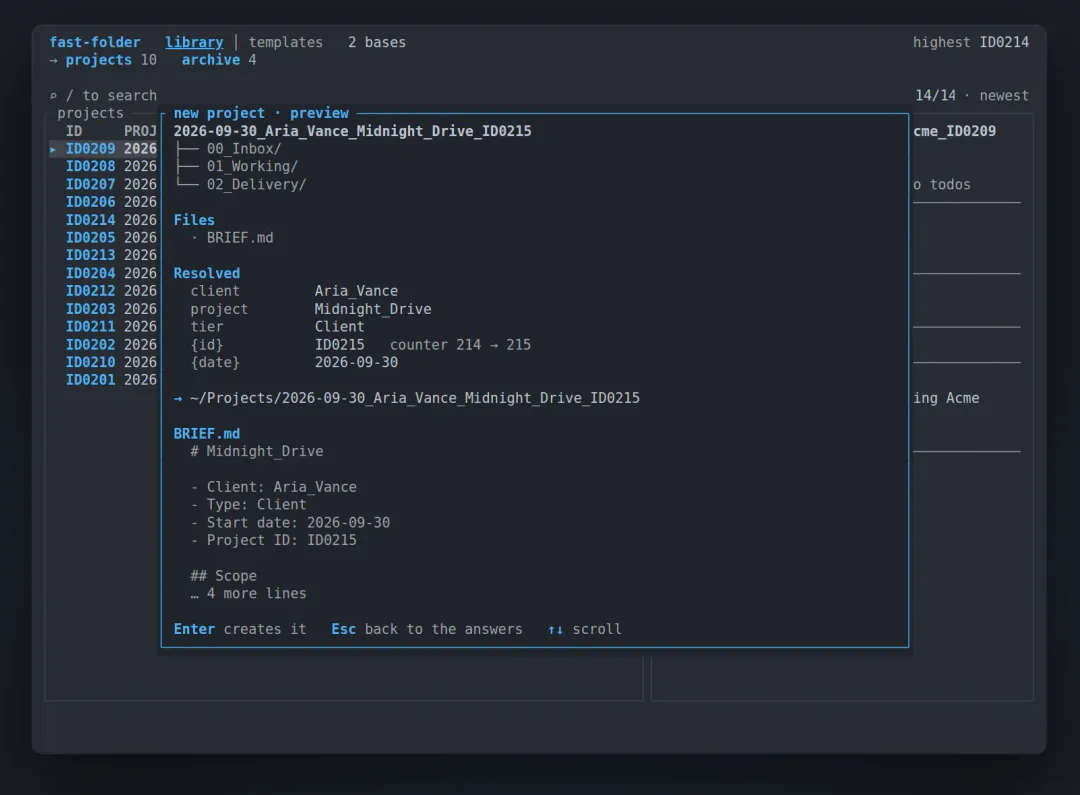This screenshot has width=1080, height=795.
Task: Click the project value Midnight_Drive
Action: [373, 309]
